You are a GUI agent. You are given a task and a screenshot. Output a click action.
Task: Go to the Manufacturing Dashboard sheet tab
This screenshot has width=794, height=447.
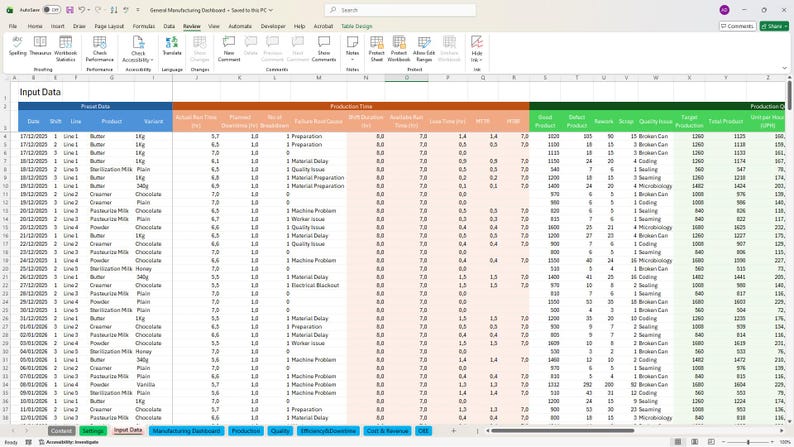(186, 431)
